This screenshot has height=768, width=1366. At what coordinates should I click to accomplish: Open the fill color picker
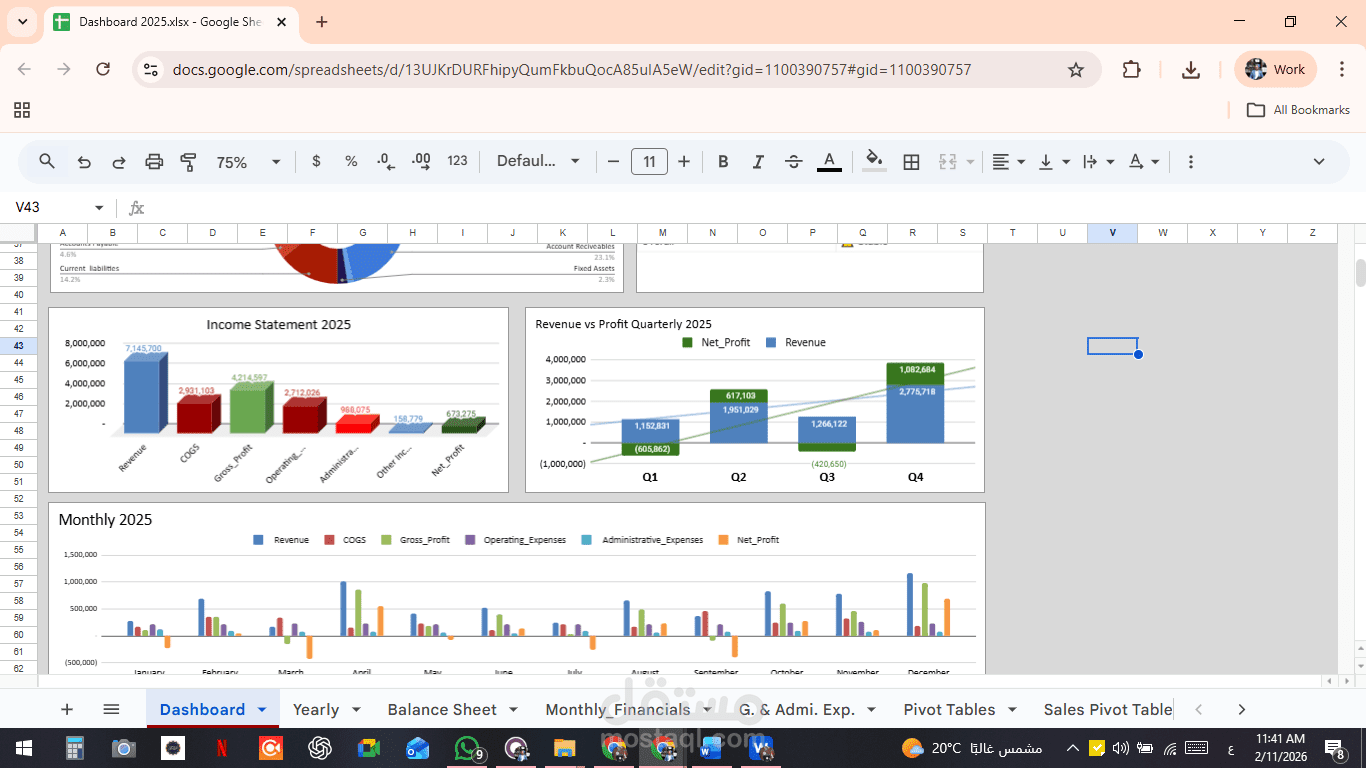tap(874, 161)
